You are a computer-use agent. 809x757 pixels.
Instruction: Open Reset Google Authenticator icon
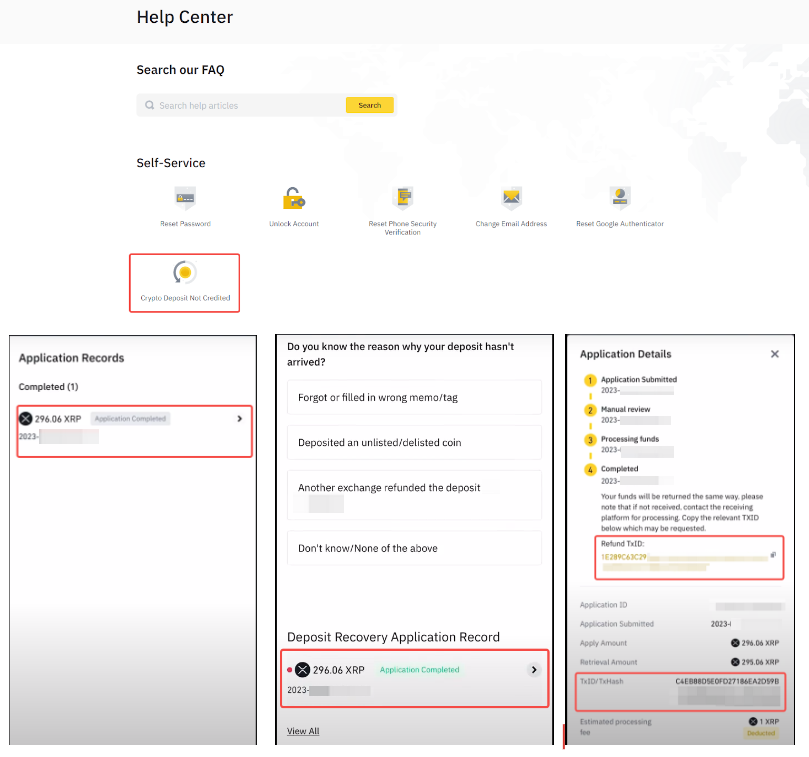click(619, 196)
